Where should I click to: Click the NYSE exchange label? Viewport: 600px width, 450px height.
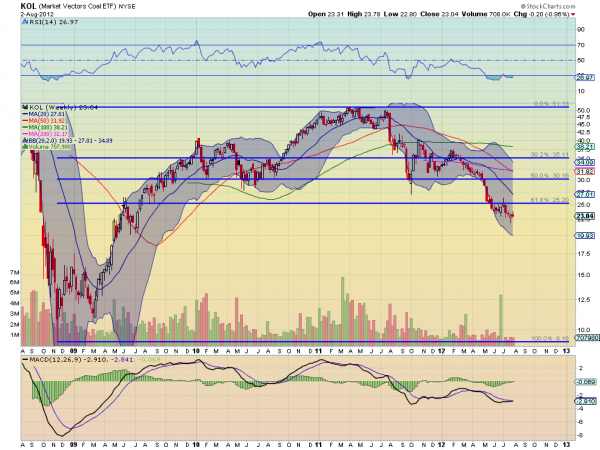tap(127, 7)
